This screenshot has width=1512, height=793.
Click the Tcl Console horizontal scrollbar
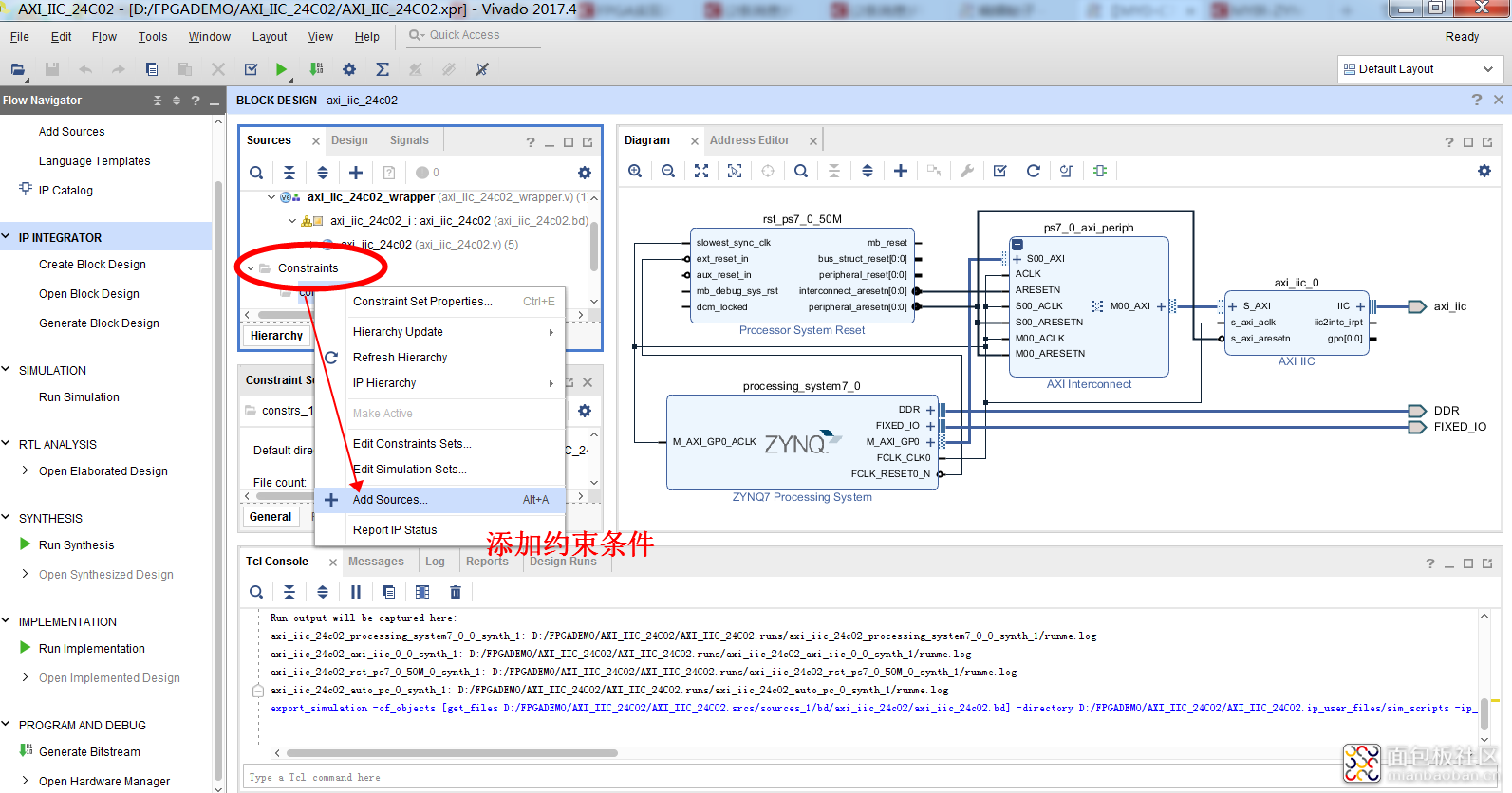tap(452, 753)
